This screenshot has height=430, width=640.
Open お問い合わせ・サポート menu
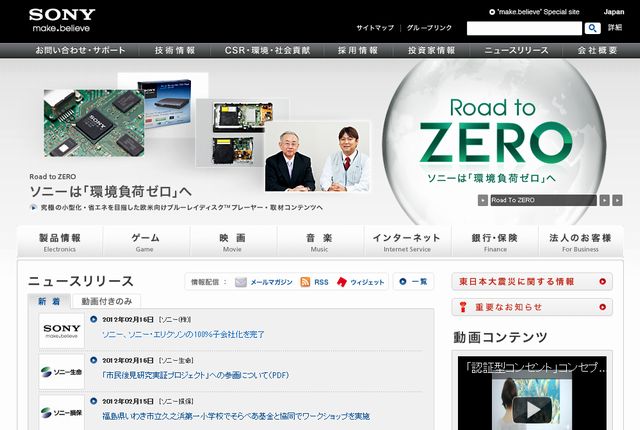pyautogui.click(x=80, y=51)
